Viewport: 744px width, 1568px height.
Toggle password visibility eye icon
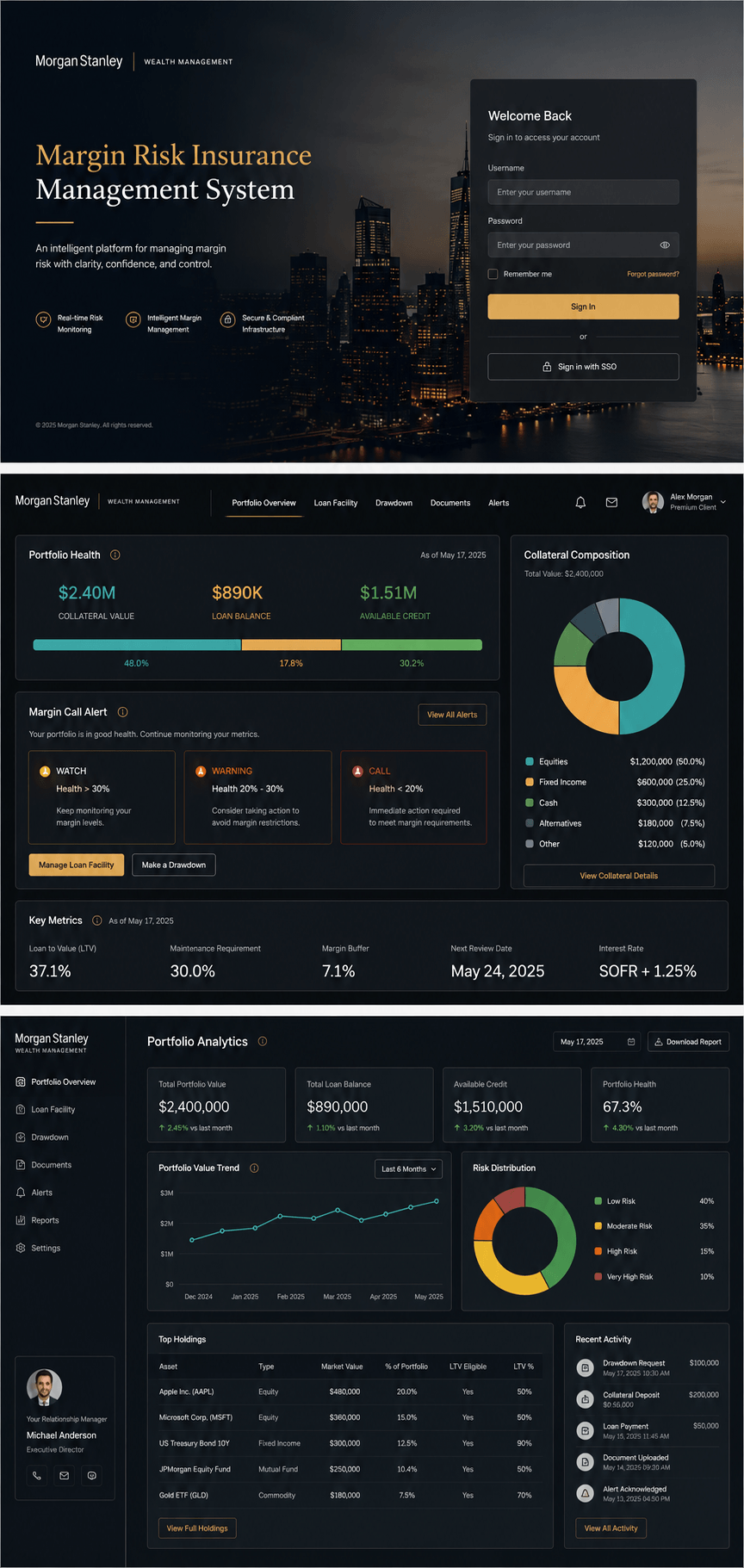coord(665,245)
